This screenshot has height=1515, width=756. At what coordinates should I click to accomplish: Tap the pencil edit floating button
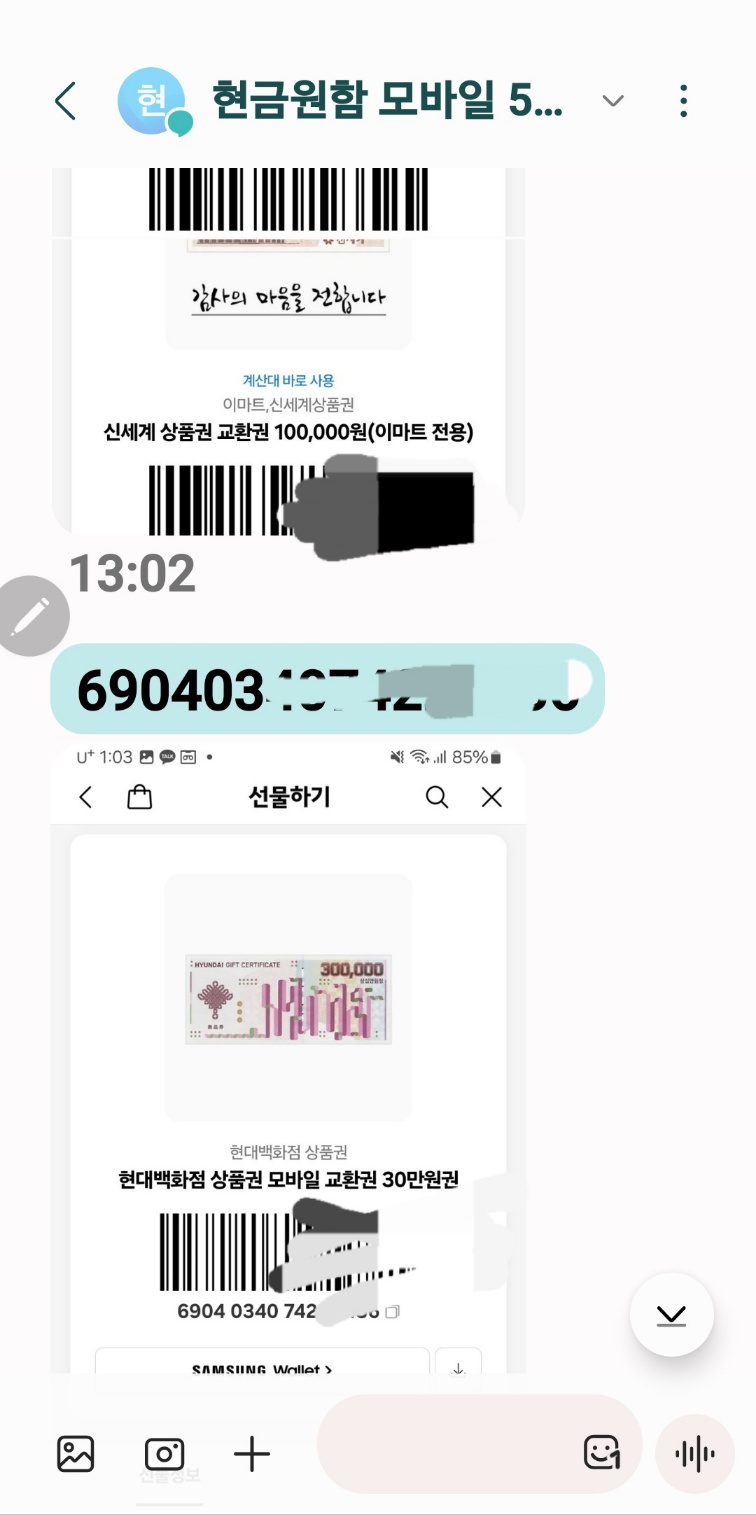(31, 616)
